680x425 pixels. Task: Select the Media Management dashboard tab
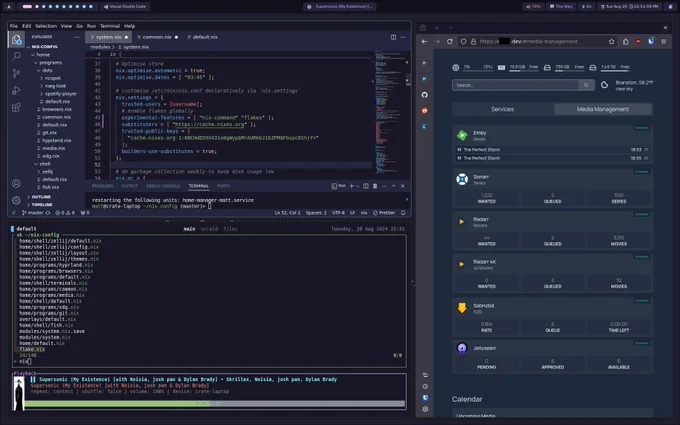click(x=603, y=109)
